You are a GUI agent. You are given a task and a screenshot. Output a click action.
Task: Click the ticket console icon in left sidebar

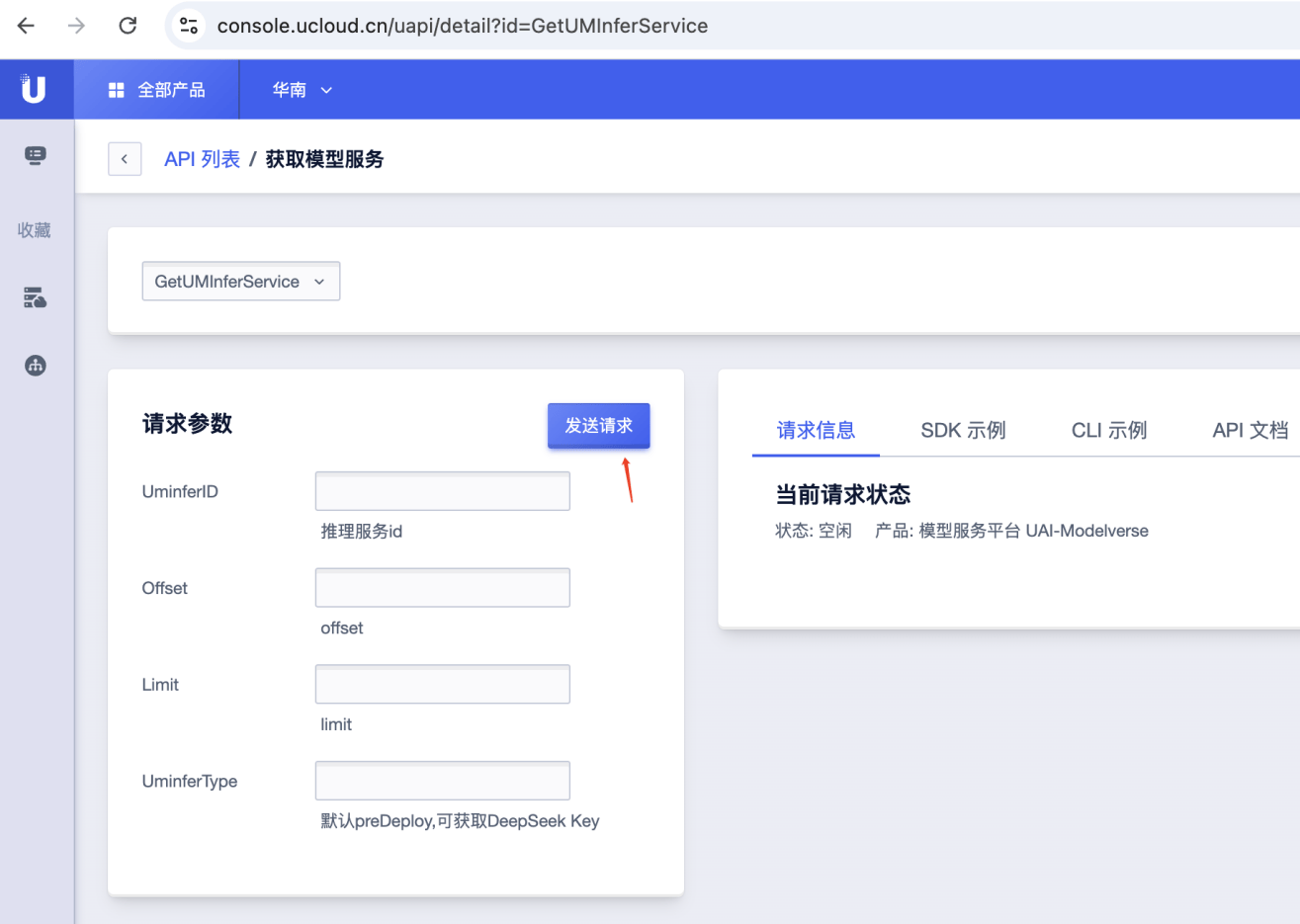pyautogui.click(x=35, y=155)
